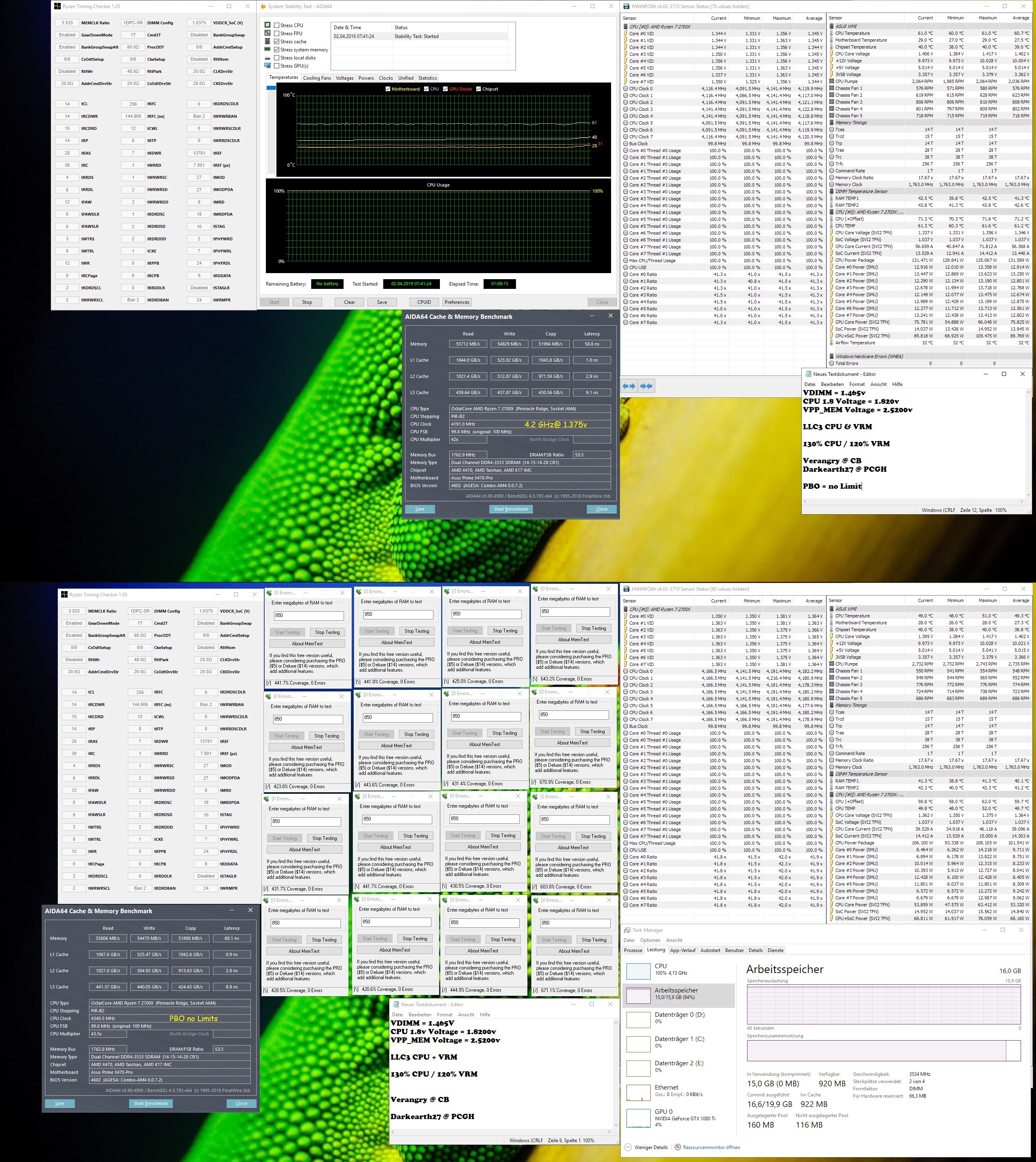Toggle the GPU Diode graph checkbox
Viewport: 1036px width, 1162px height.
pyautogui.click(x=446, y=89)
